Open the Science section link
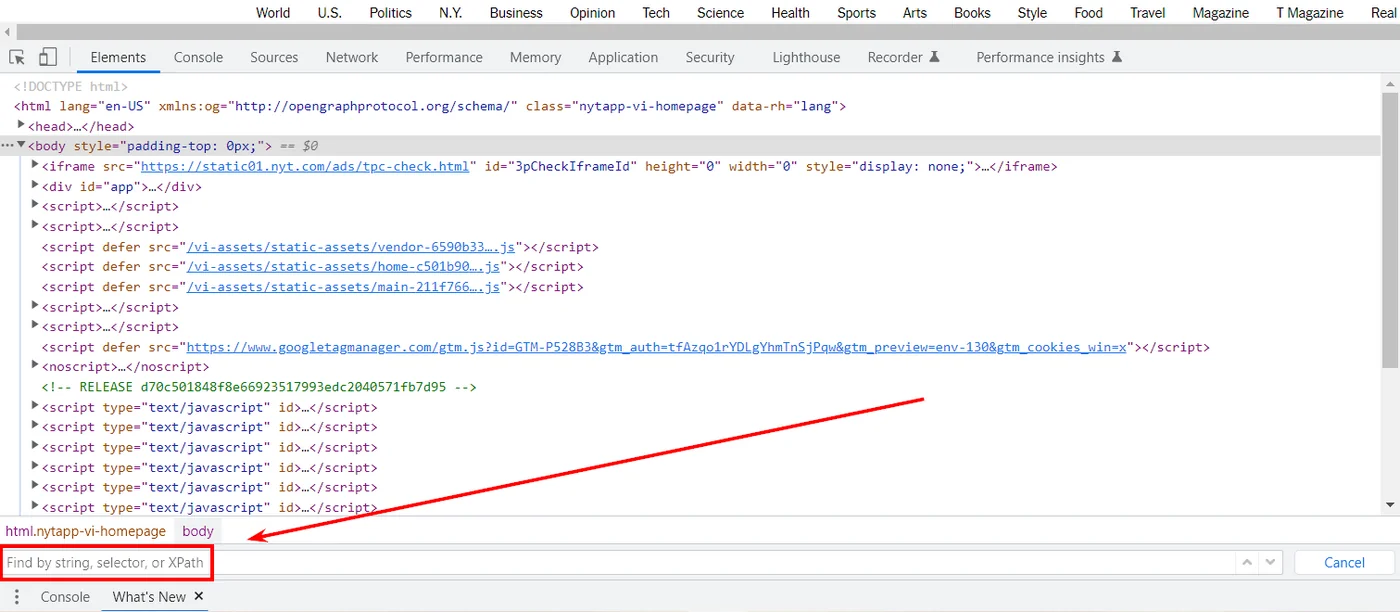 721,13
